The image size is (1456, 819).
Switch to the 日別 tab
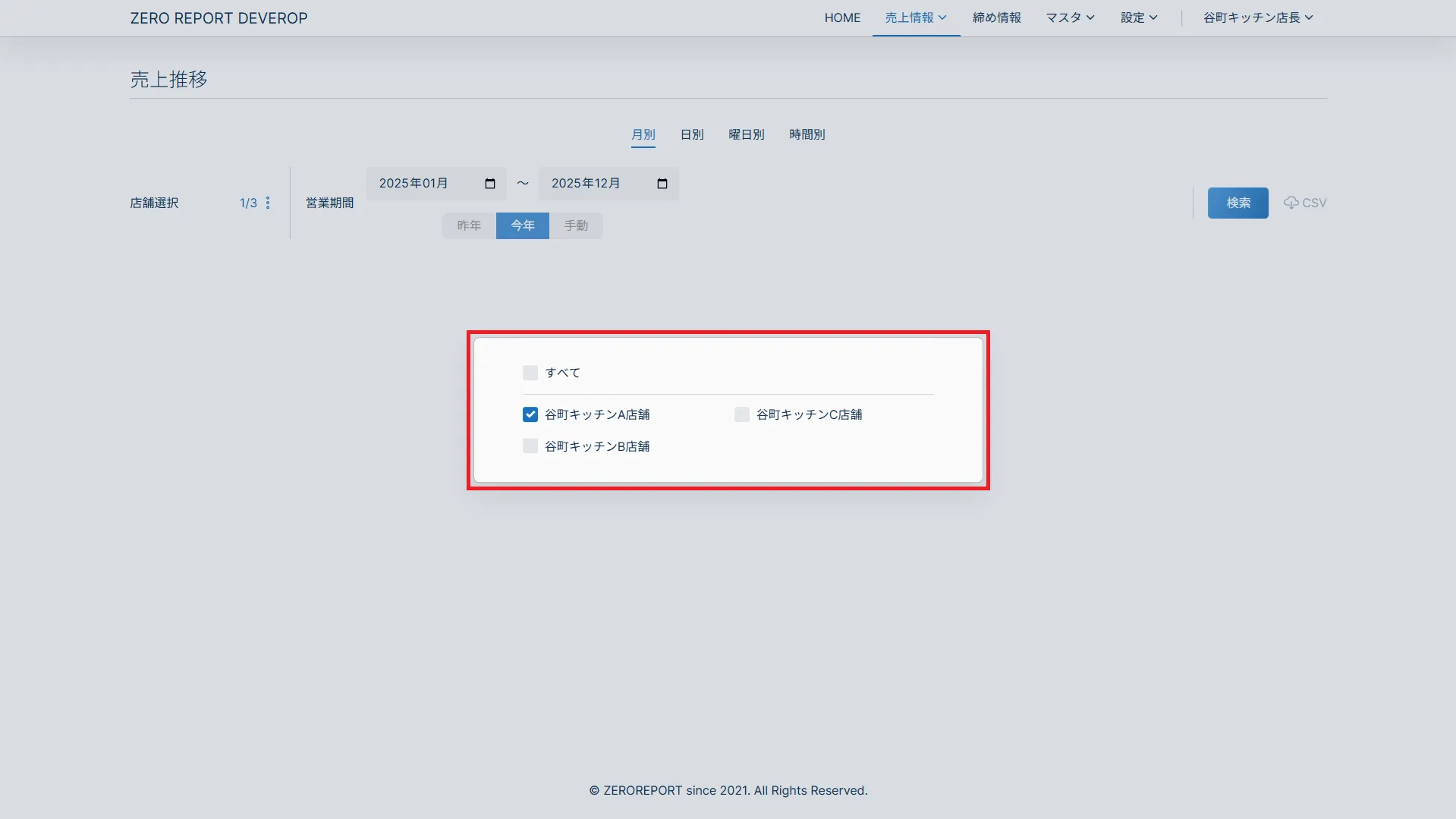point(691,134)
